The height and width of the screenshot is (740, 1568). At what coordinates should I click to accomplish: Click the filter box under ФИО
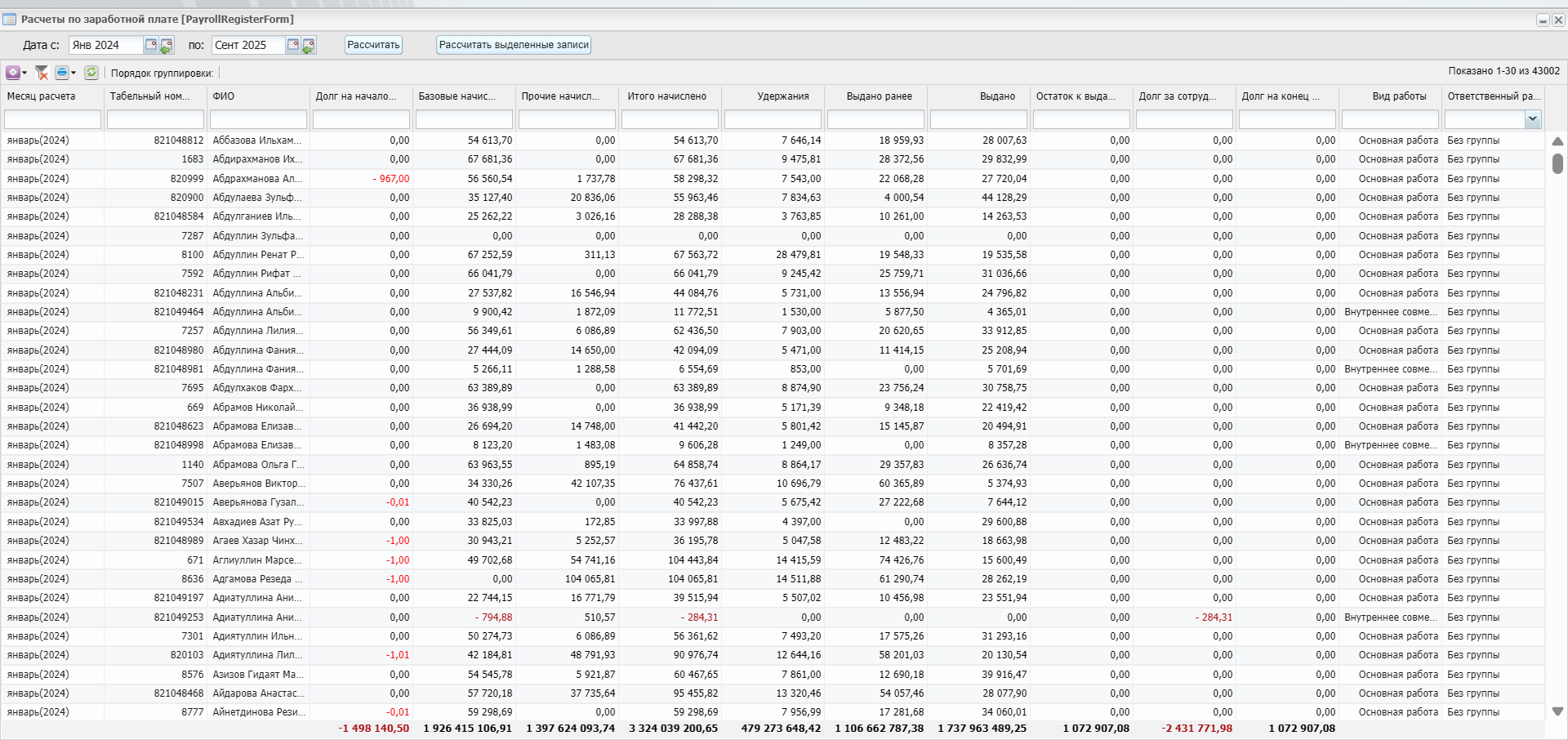[258, 119]
